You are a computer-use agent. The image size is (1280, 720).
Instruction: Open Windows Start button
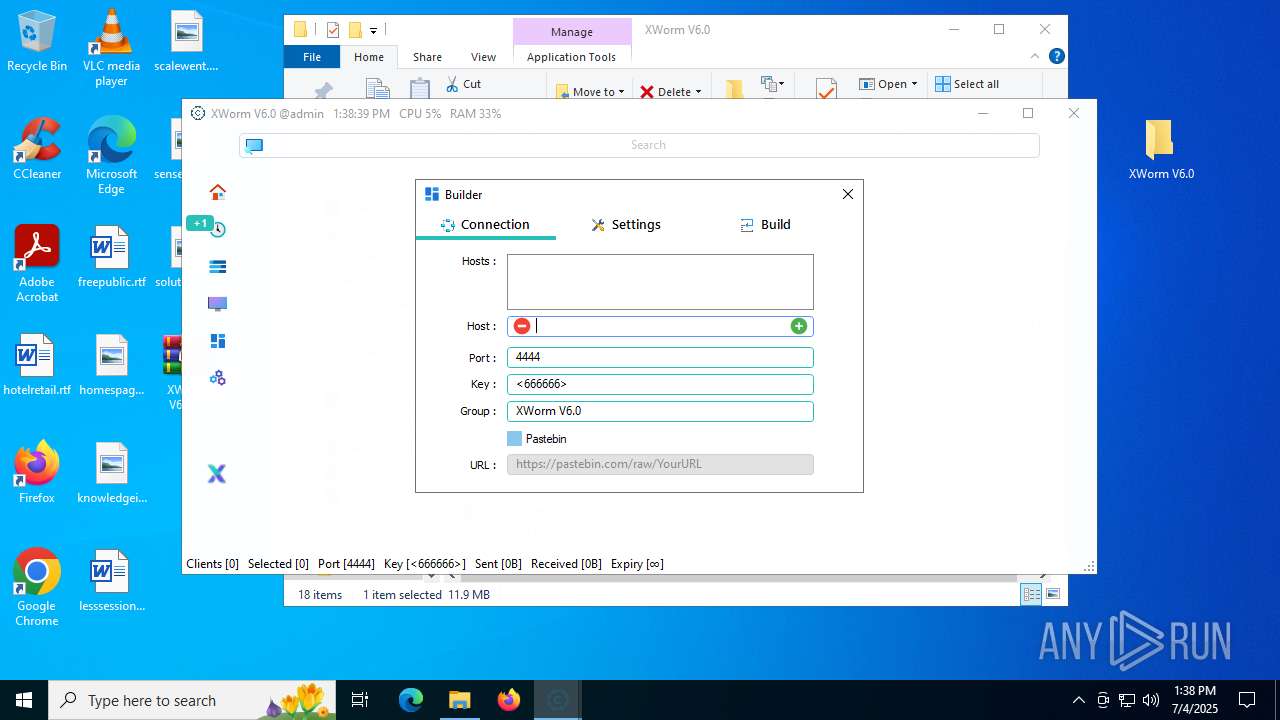pyautogui.click(x=24, y=700)
